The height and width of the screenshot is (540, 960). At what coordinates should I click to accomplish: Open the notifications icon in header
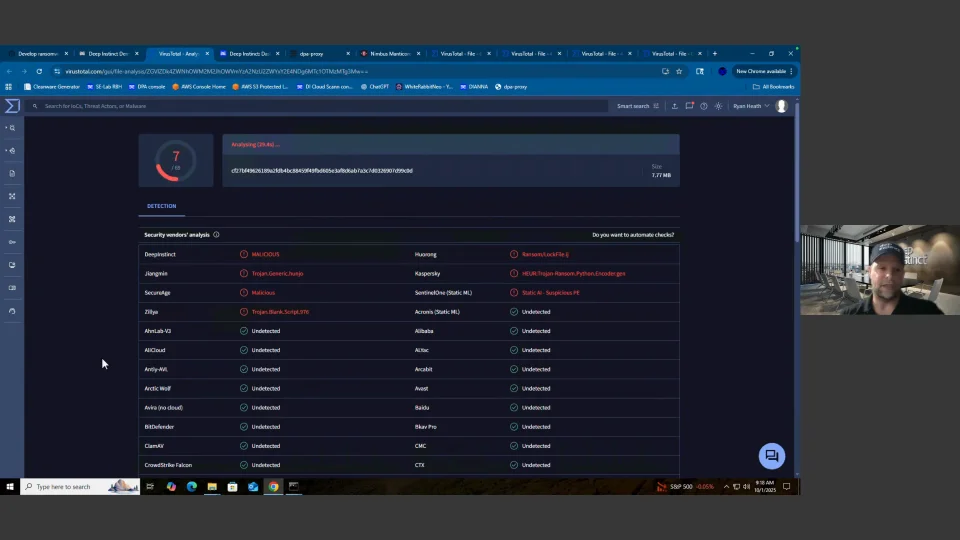click(689, 106)
